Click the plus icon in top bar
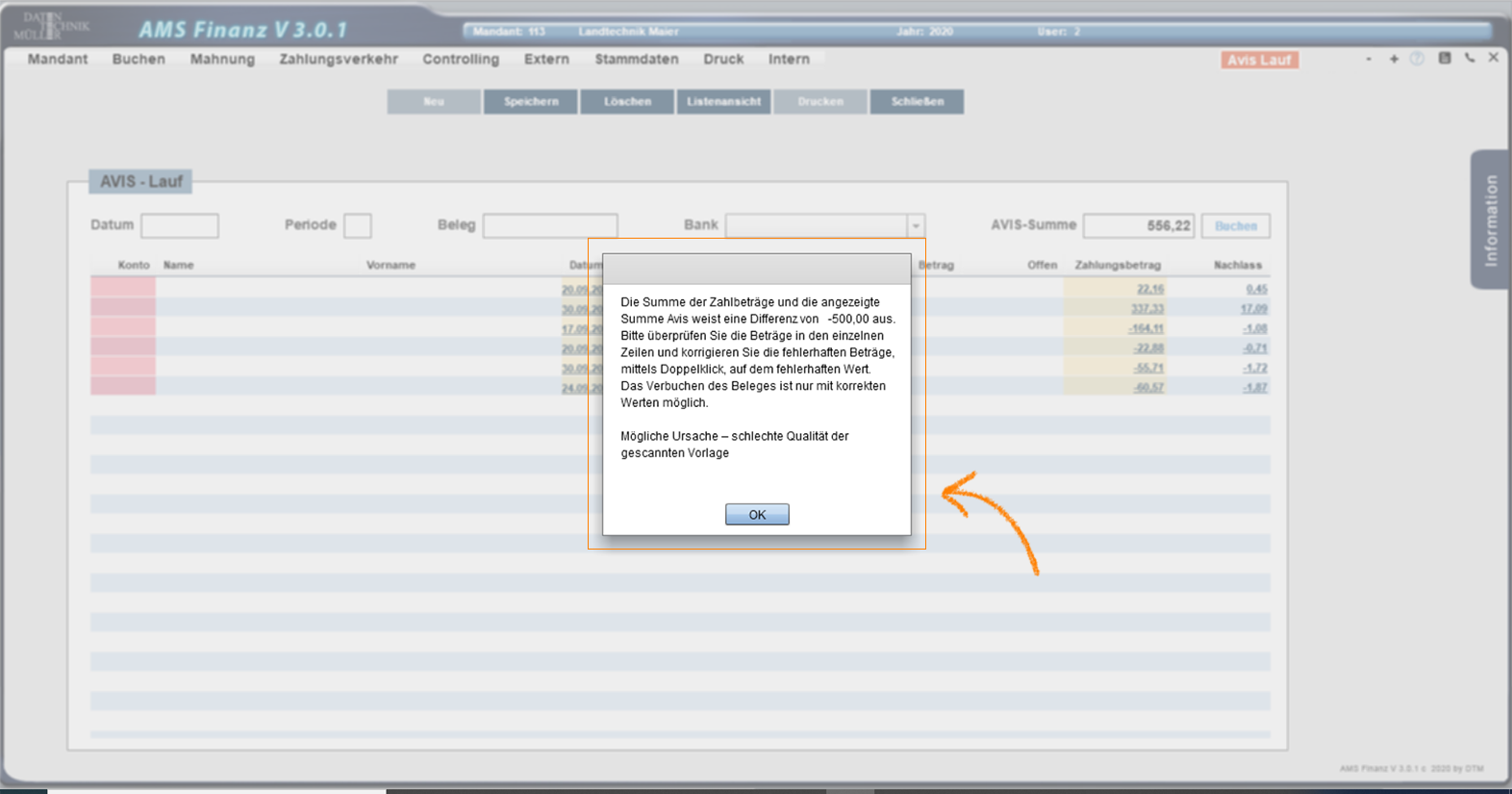 1394,59
